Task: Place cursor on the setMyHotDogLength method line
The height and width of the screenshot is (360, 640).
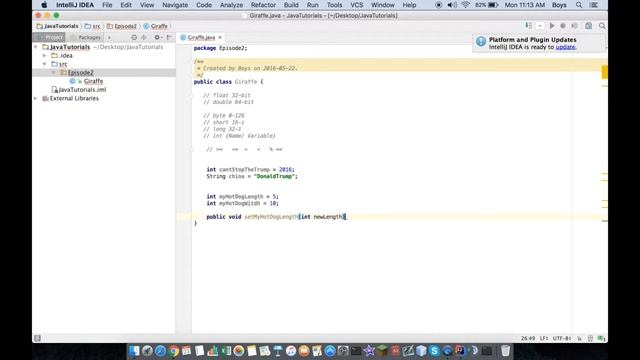Action: (x=276, y=217)
